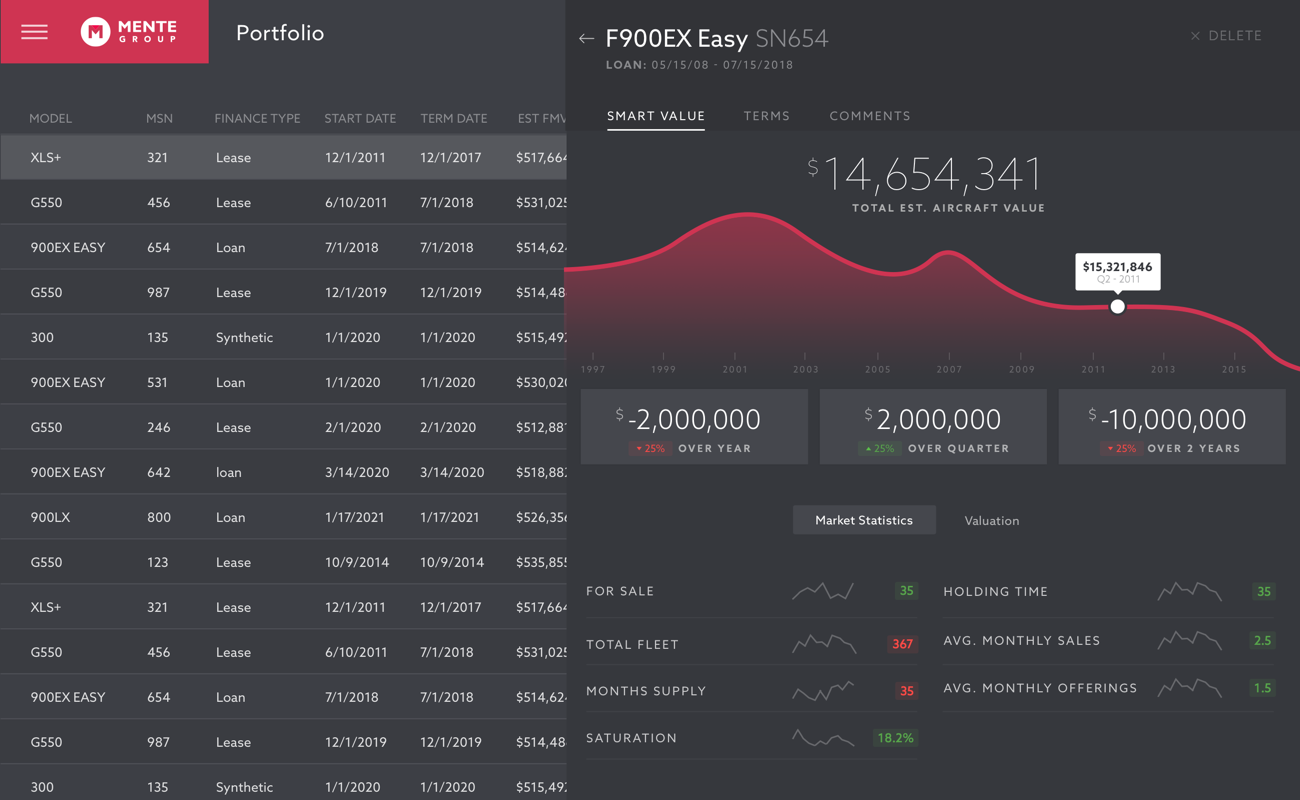Click the Over Quarter value card
The width and height of the screenshot is (1300, 800).
click(x=933, y=427)
